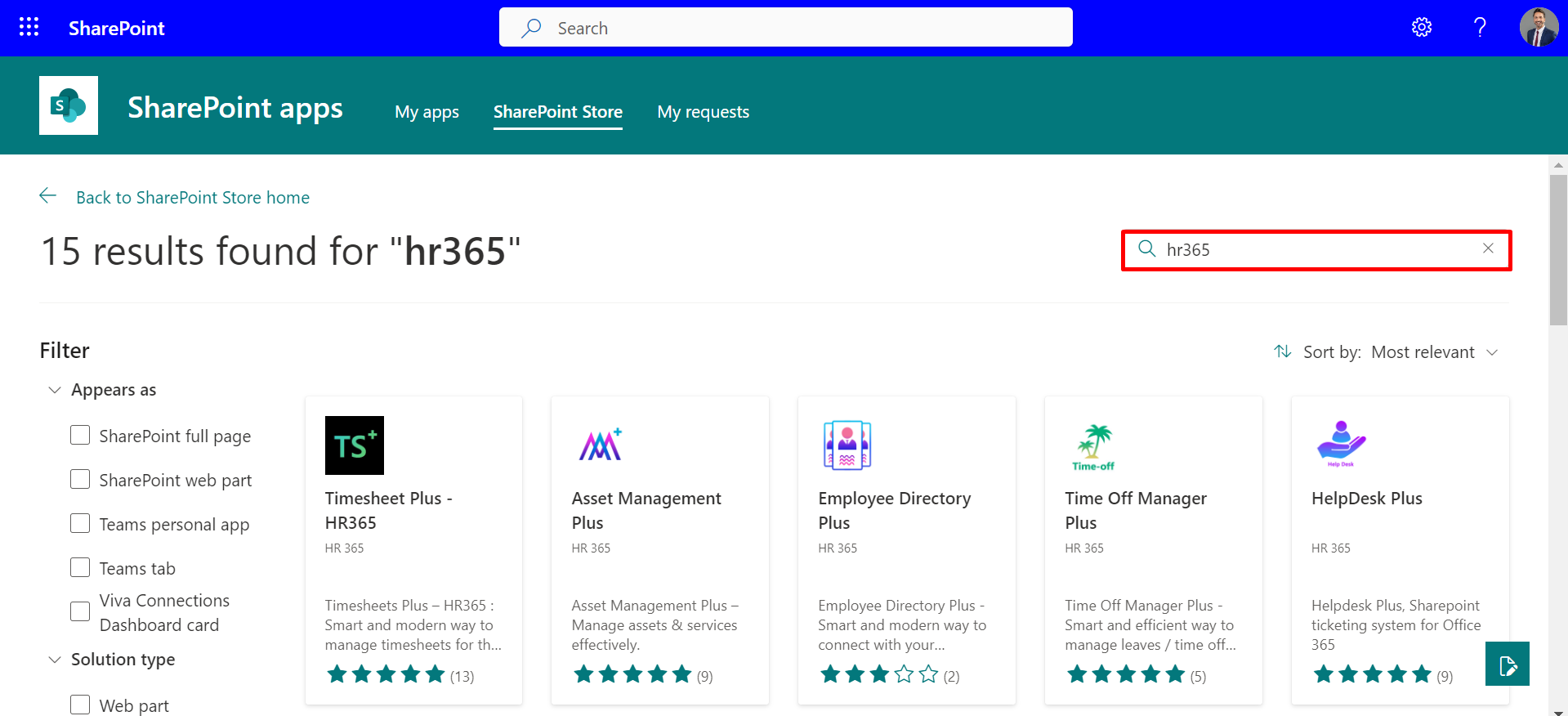
Task: Check the Web part solution type filter
Action: (80, 705)
